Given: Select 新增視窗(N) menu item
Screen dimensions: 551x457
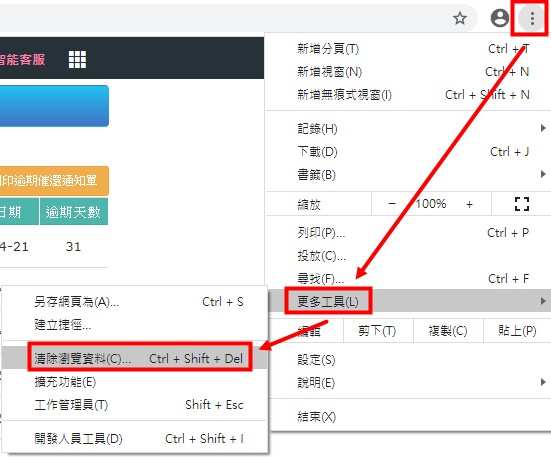Looking at the screenshot, I should (408, 72).
